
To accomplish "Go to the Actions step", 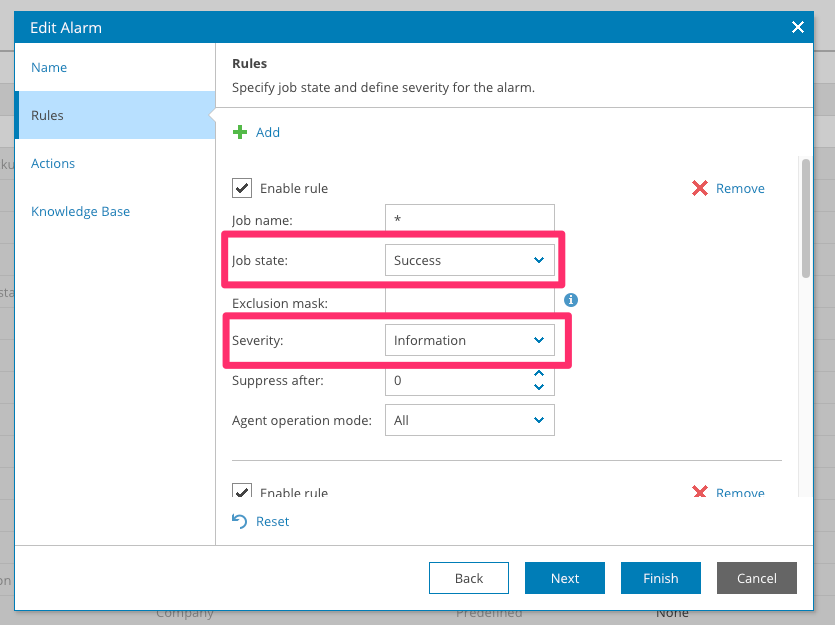I will (x=53, y=163).
